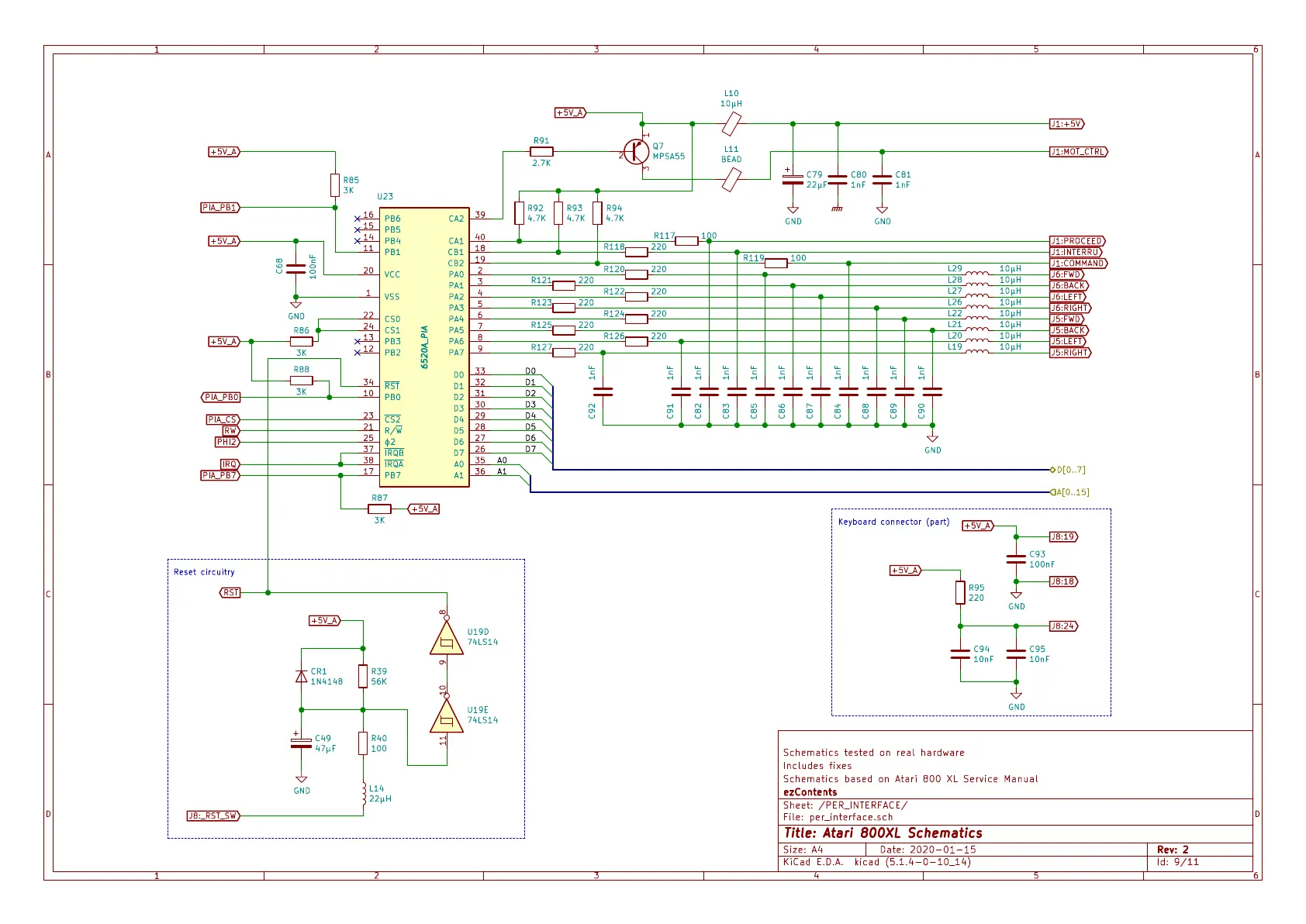Pick the L14 22µH inductor symbol

pos(363,794)
